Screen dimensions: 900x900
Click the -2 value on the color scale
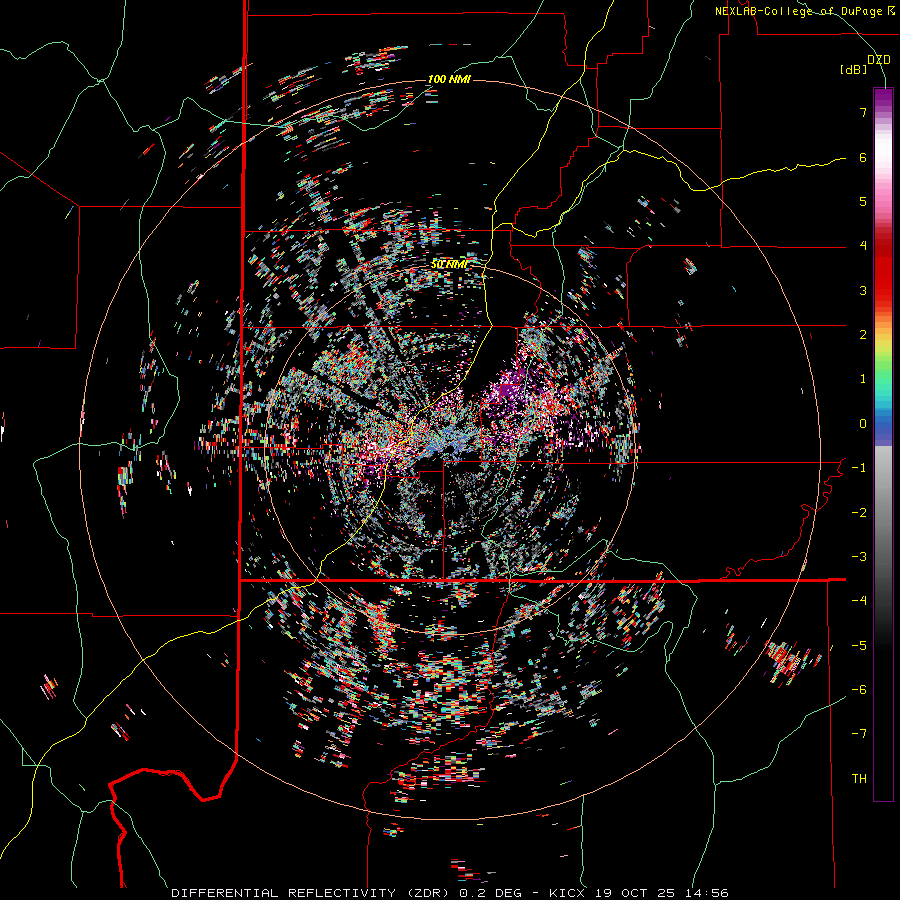(859, 513)
